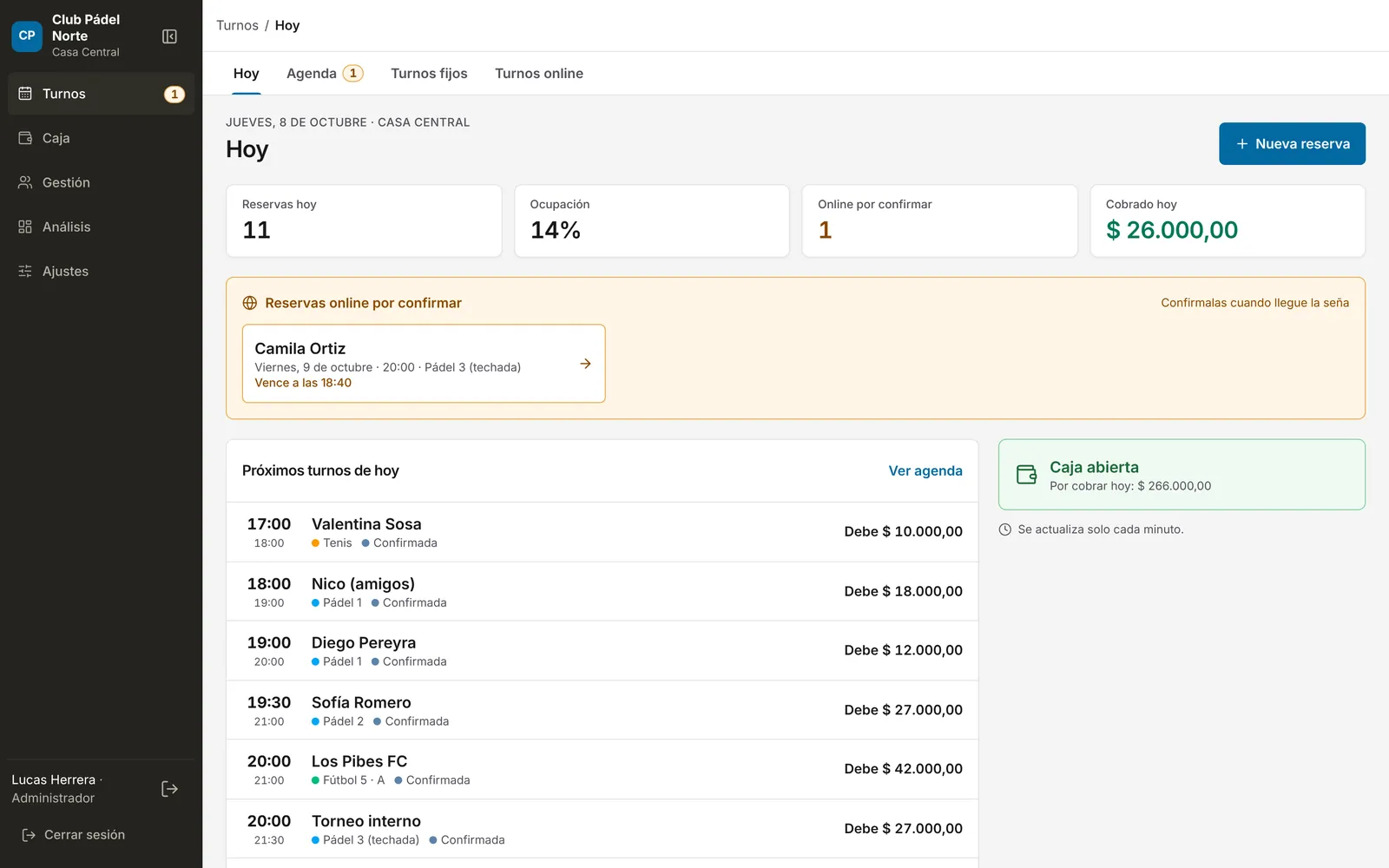
Task: Create a Nueva reserva
Action: 1292,143
